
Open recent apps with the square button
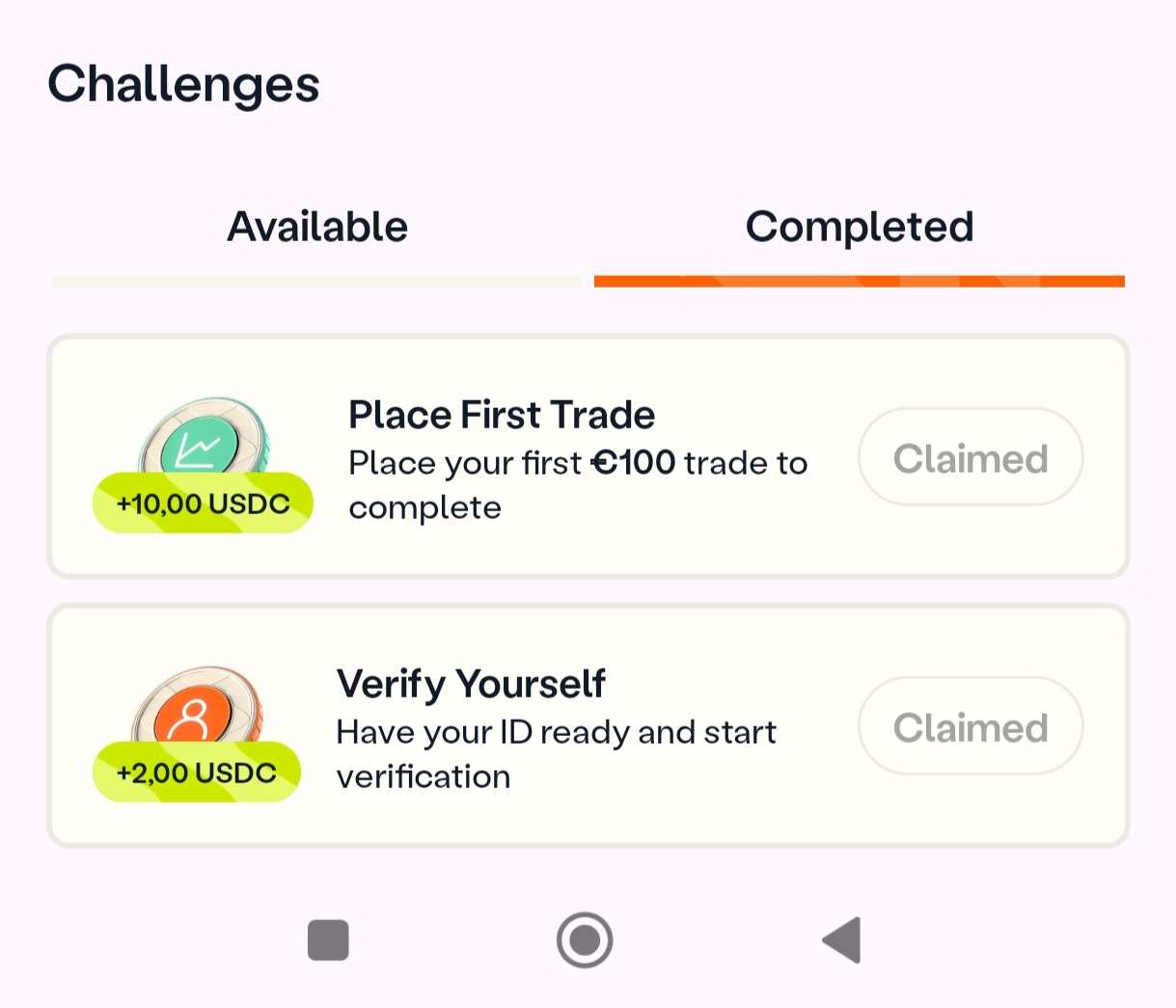pos(328,940)
